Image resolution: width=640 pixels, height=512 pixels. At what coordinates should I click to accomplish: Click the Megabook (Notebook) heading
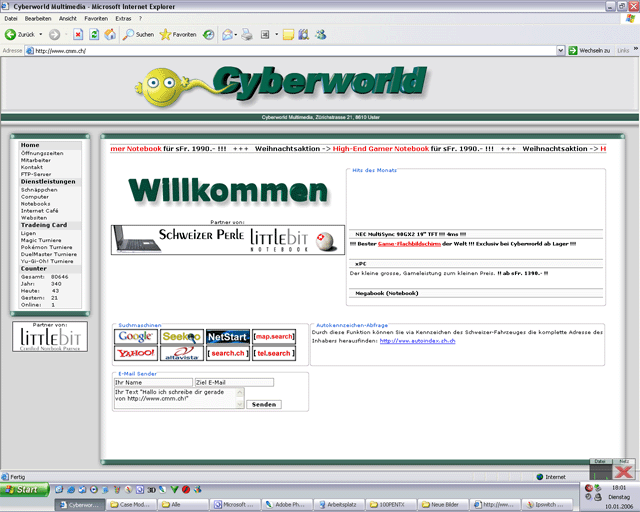[387, 293]
